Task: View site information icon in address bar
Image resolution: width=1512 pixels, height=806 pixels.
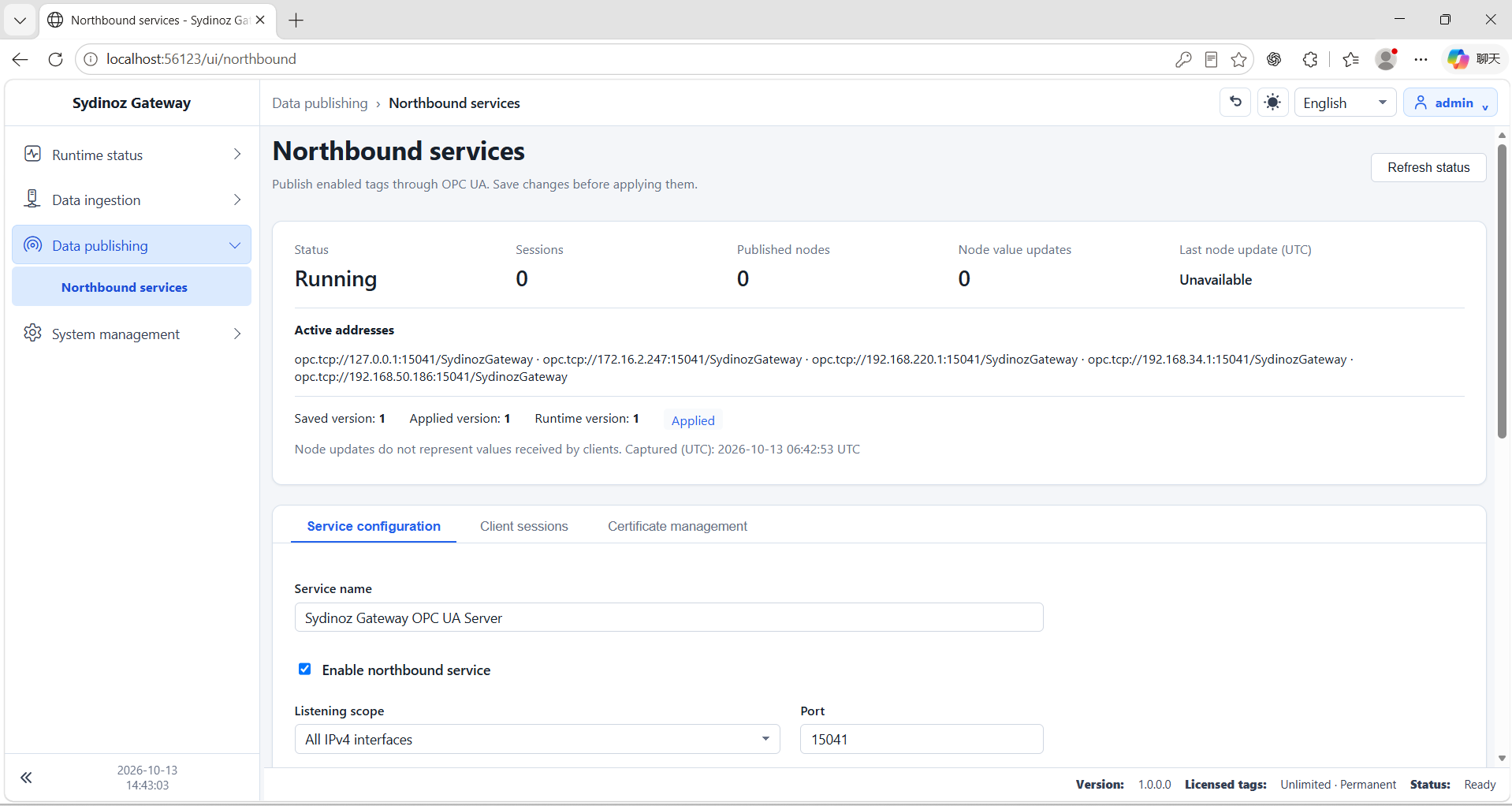Action: (x=91, y=59)
